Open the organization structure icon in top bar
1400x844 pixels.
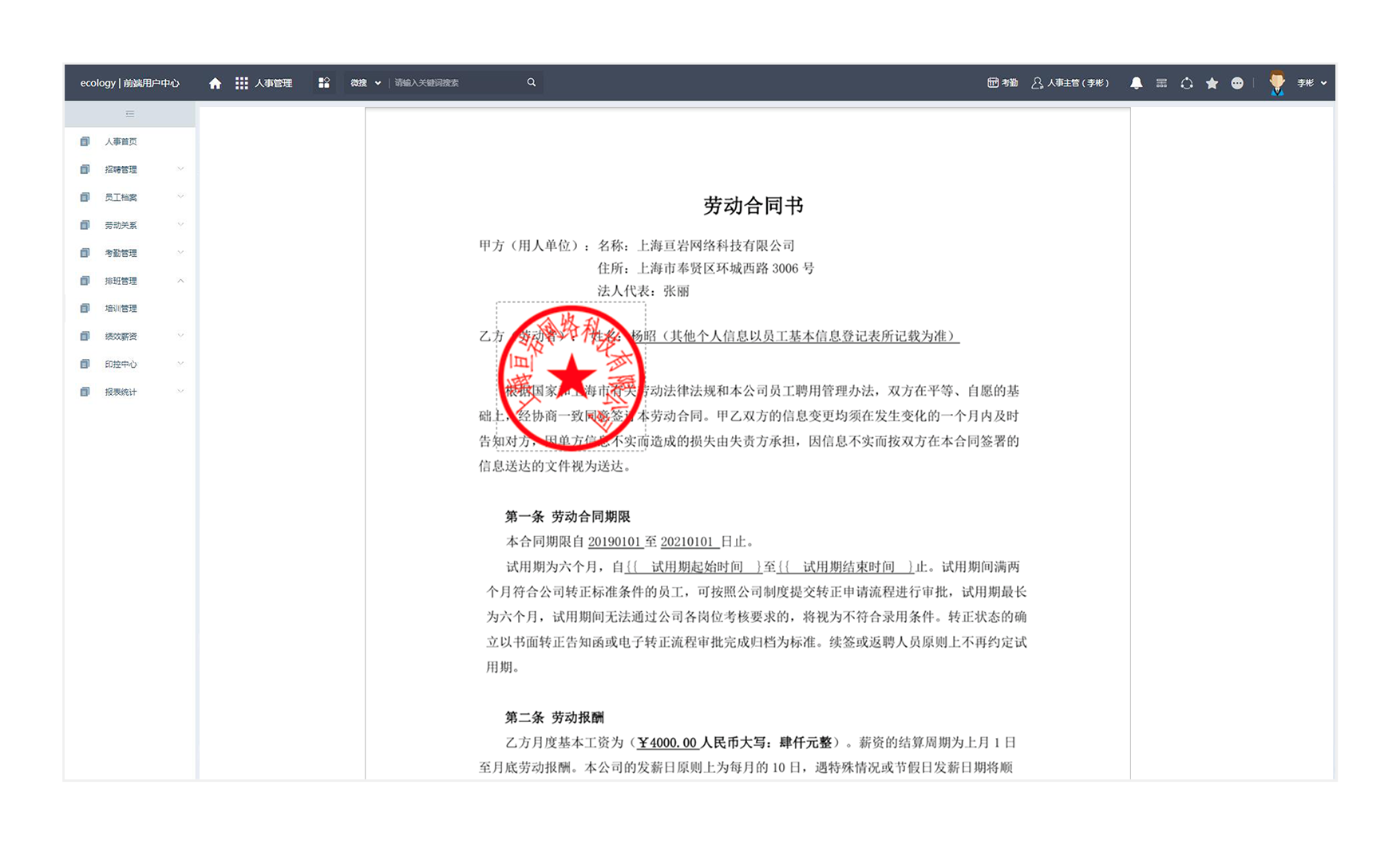pos(1161,83)
